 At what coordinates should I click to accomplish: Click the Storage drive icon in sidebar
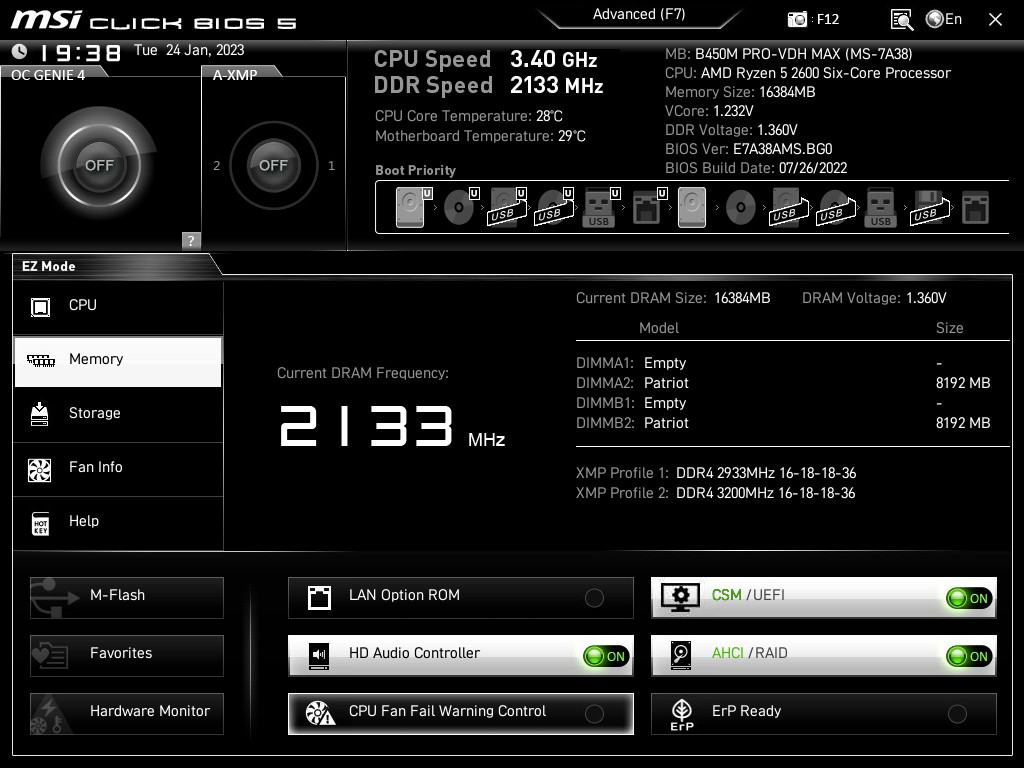(40, 414)
